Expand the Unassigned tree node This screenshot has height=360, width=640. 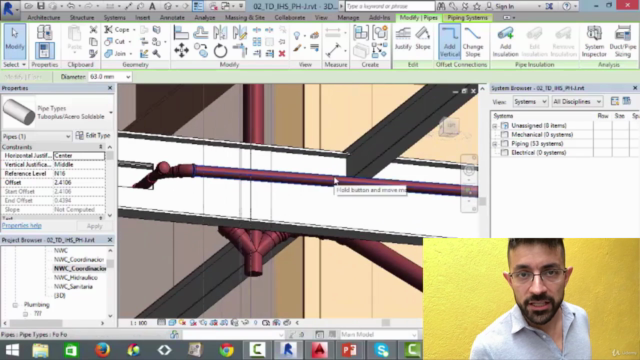[495, 126]
